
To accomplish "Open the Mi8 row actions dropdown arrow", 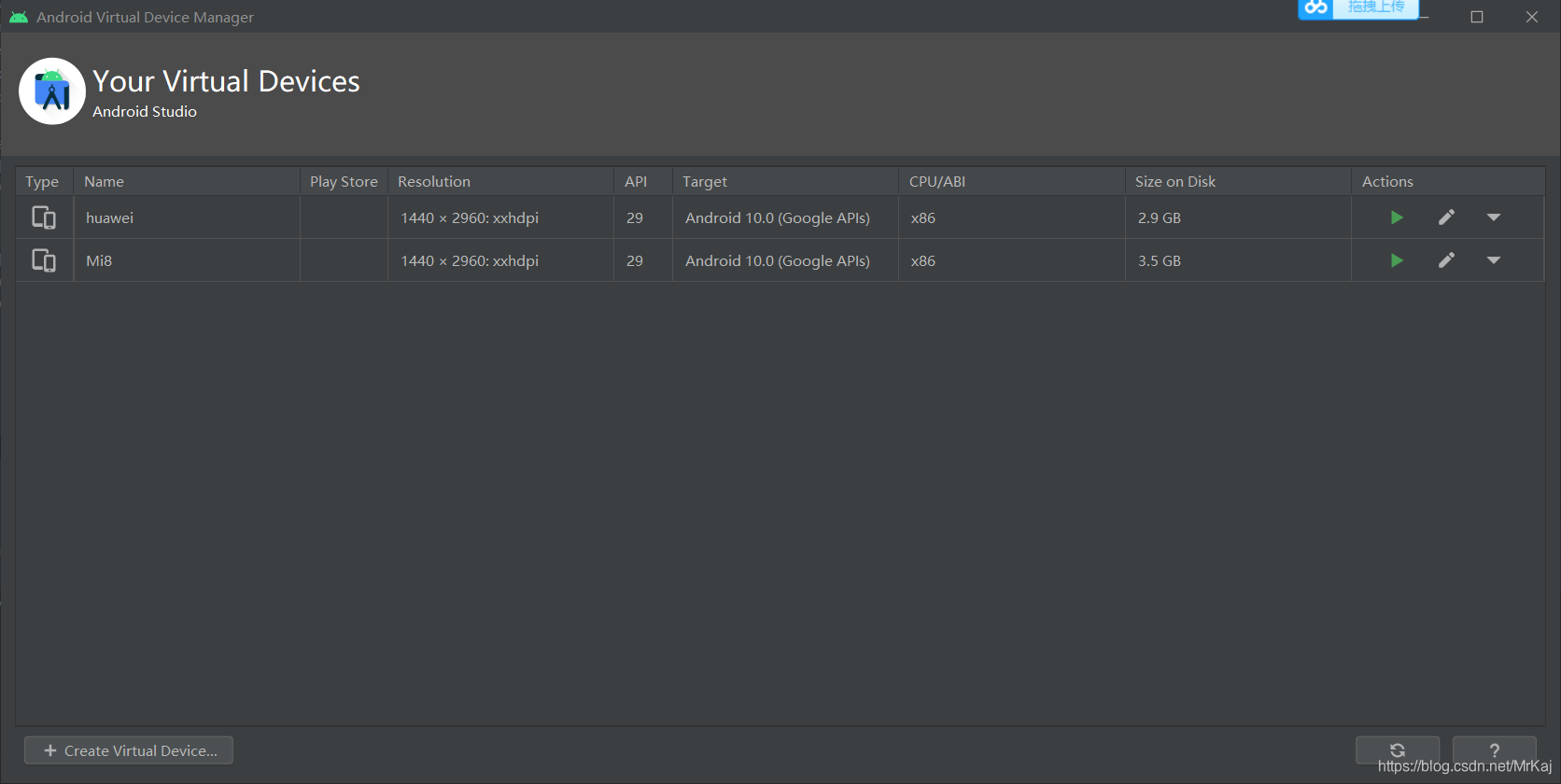I will [1494, 260].
